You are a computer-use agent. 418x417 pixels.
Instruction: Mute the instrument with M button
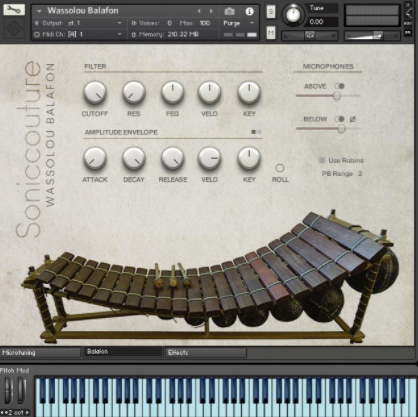[x=271, y=33]
